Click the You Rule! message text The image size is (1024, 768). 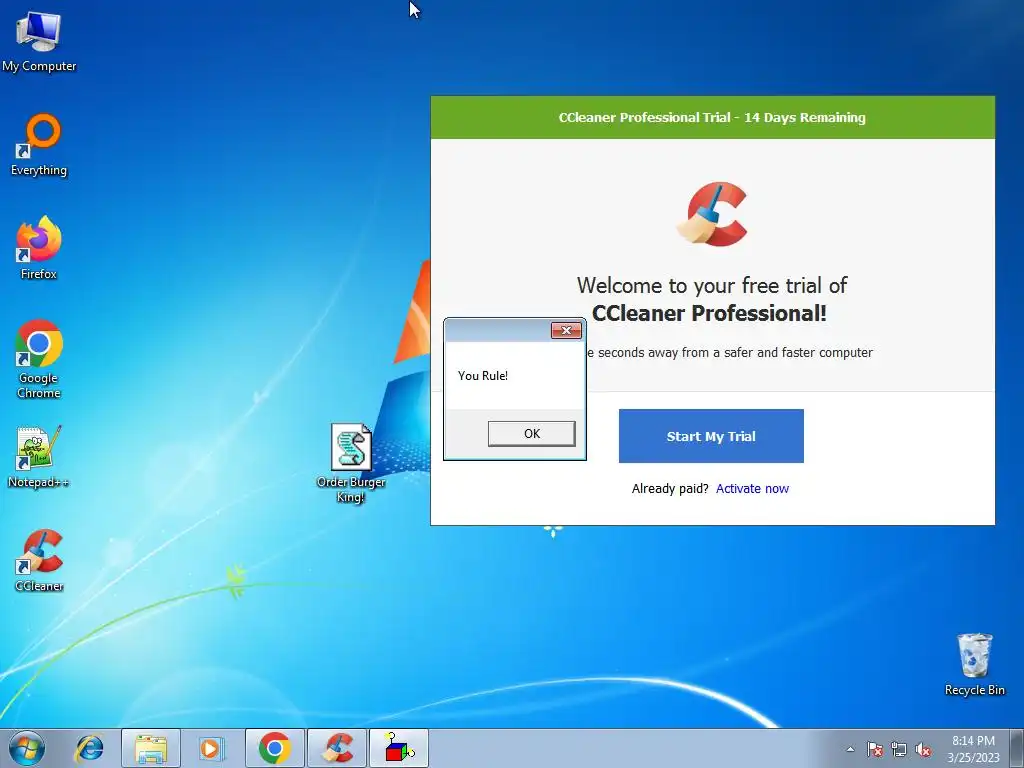(x=483, y=376)
